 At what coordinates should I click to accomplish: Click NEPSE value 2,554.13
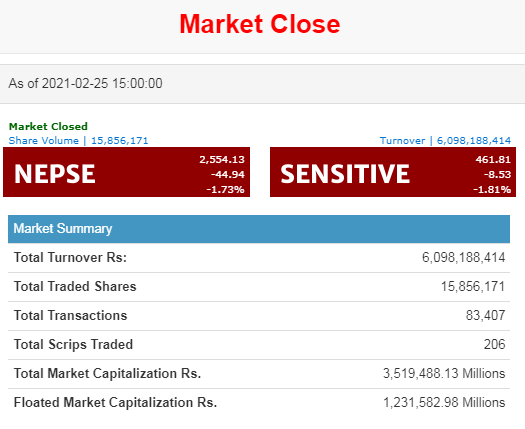[222, 160]
